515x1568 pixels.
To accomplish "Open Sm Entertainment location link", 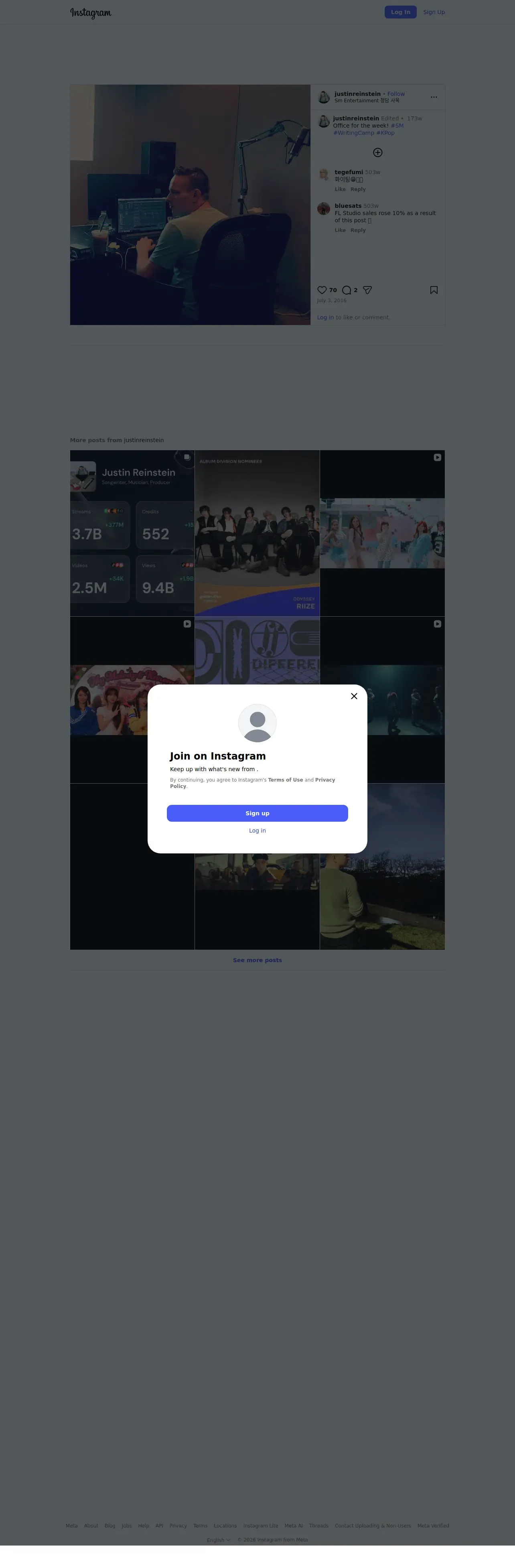I will (367, 100).
